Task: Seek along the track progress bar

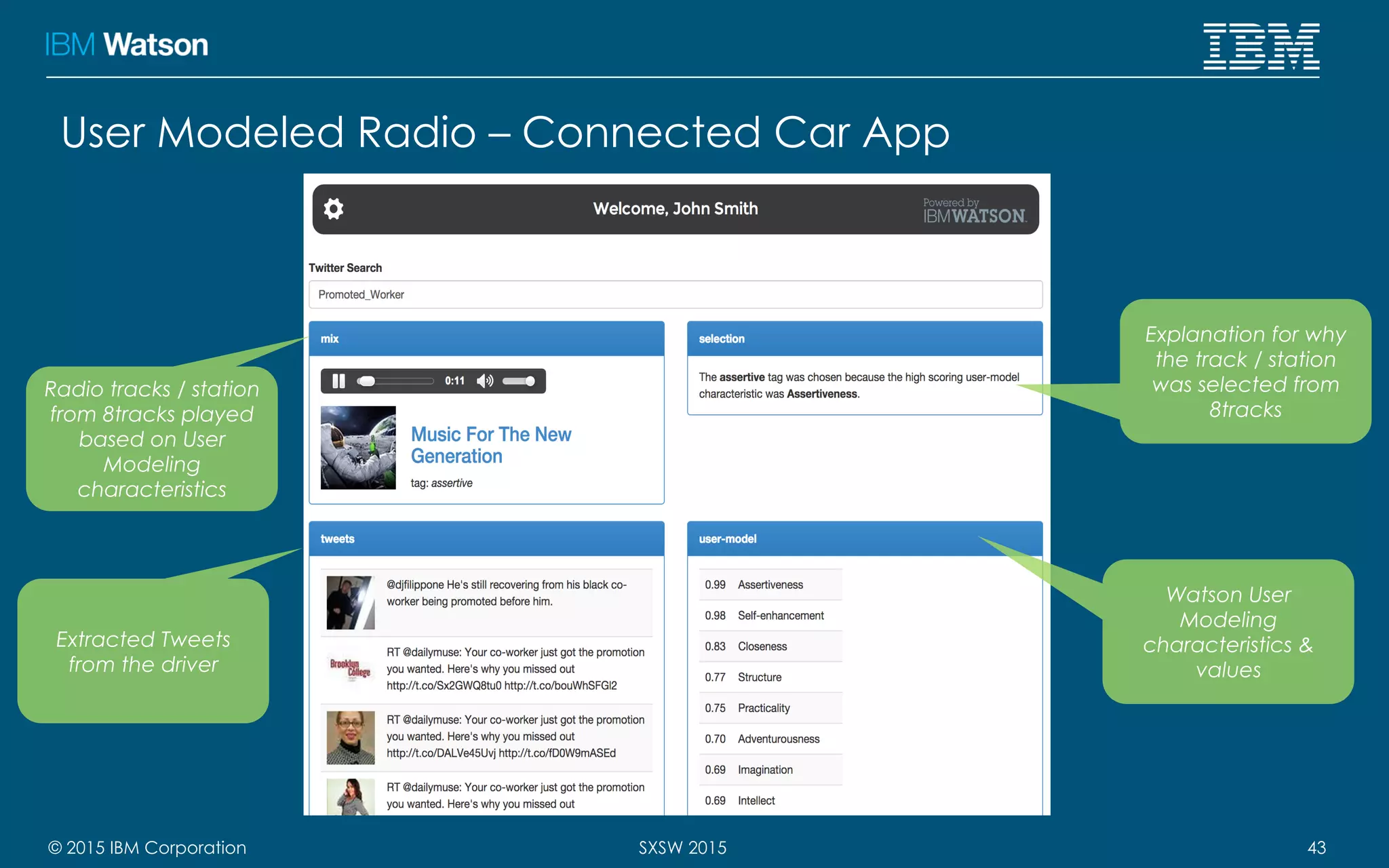Action: [395, 381]
